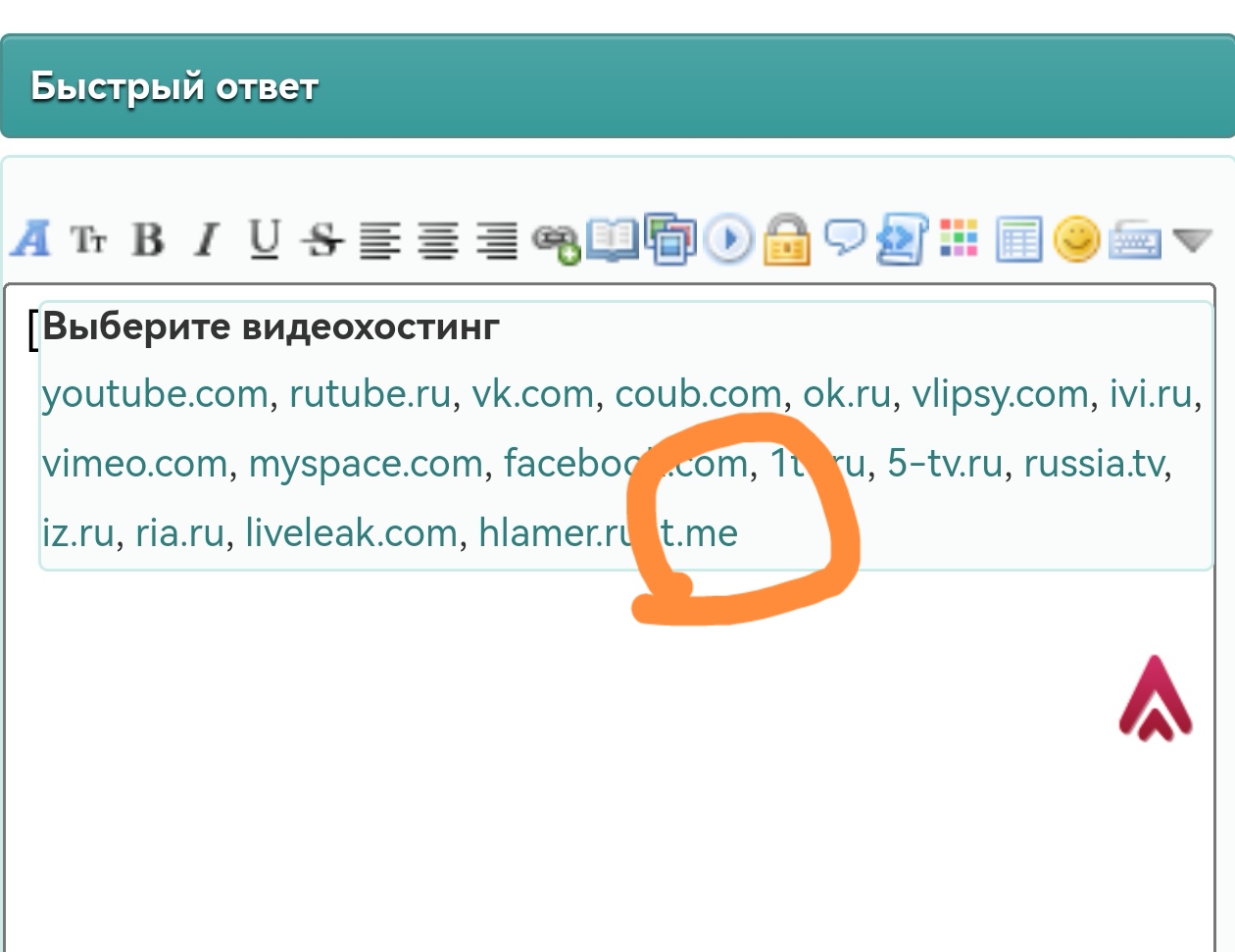Choose ivi.ru video hosting
Viewport: 1235px width, 952px height.
tap(1151, 394)
